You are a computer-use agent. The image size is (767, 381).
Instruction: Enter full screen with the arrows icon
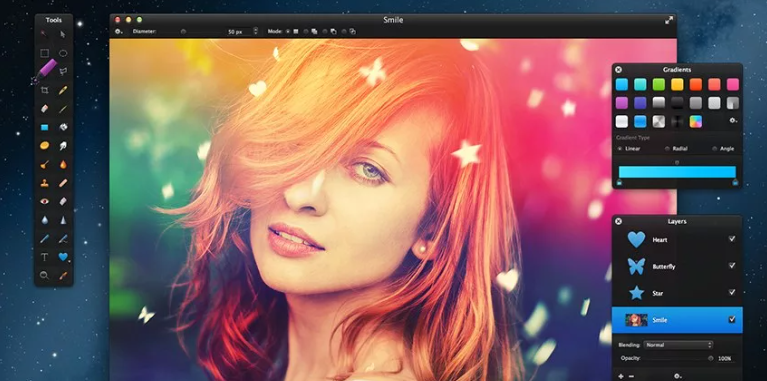[x=669, y=20]
